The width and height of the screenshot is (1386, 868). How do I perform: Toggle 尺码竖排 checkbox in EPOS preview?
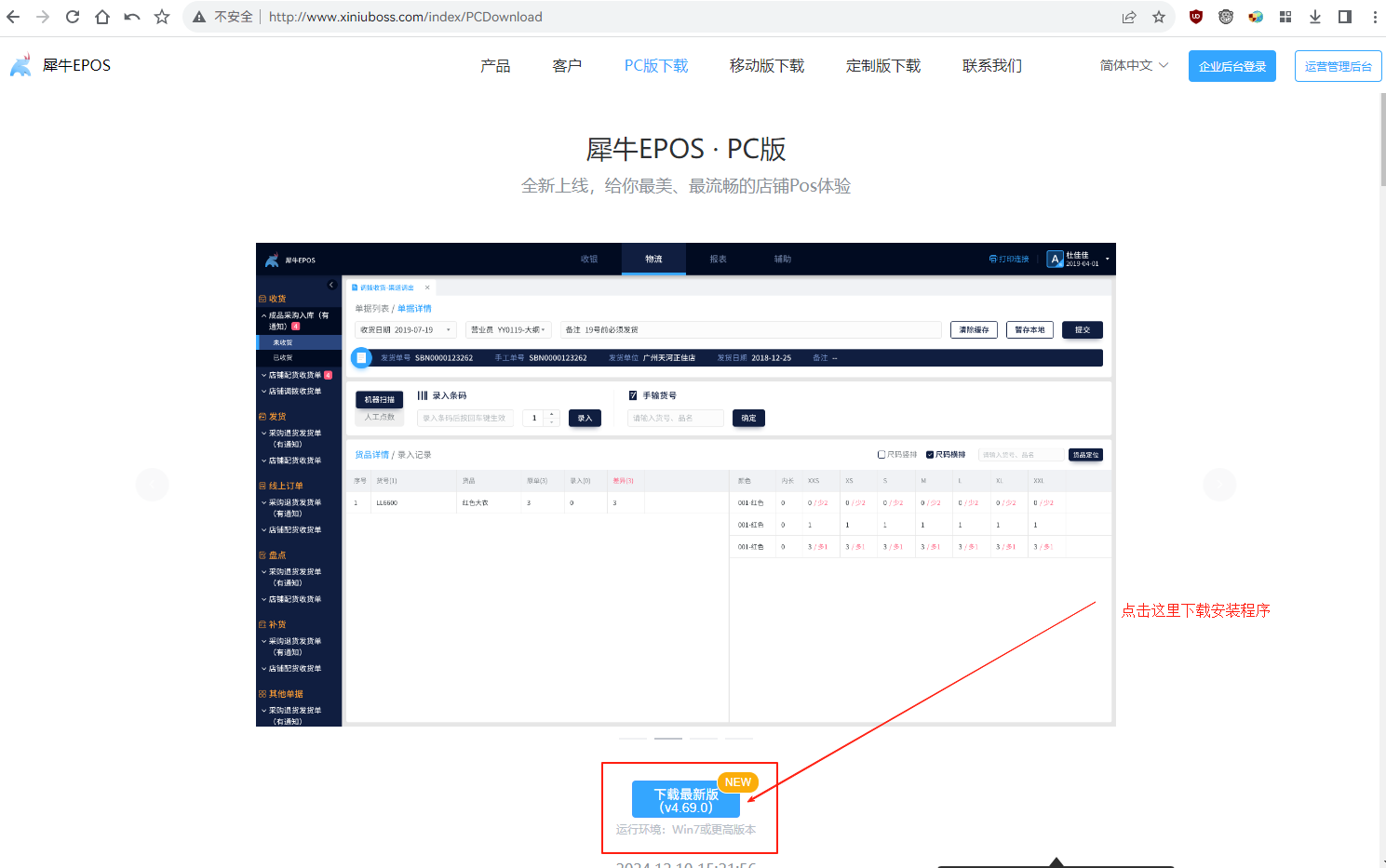coord(881,455)
